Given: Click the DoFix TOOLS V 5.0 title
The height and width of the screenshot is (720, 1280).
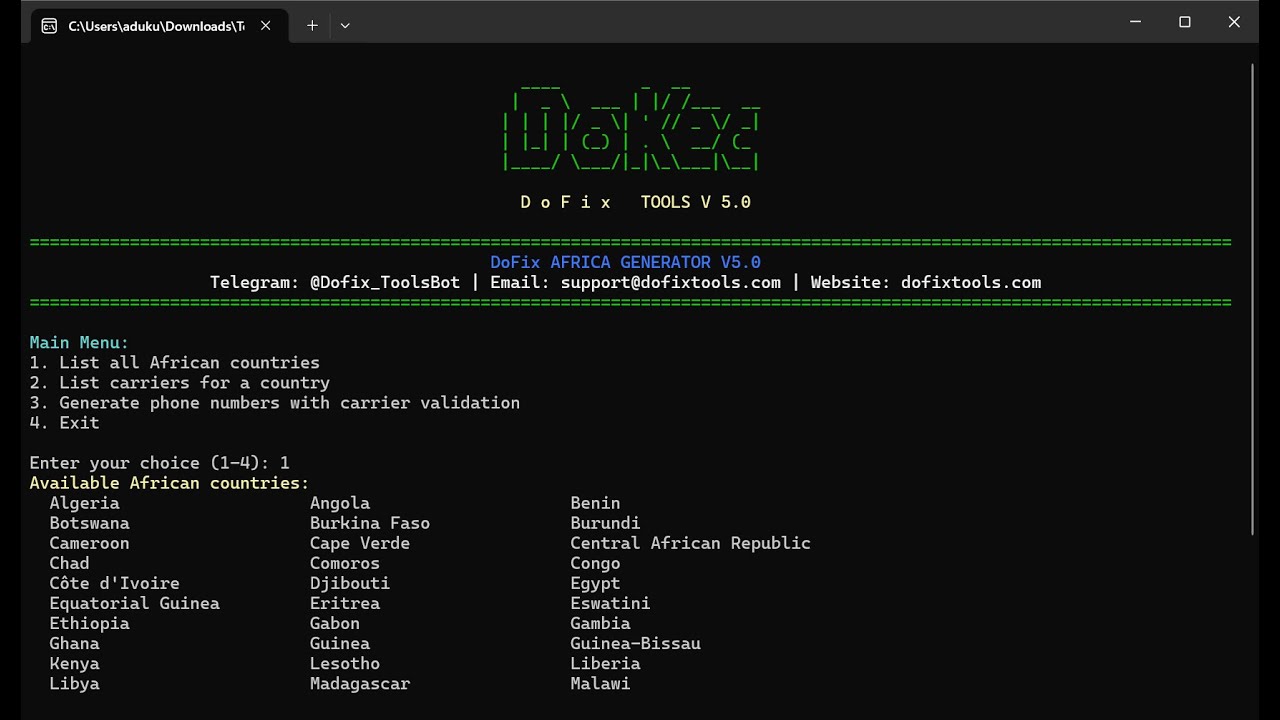Looking at the screenshot, I should (x=635, y=202).
